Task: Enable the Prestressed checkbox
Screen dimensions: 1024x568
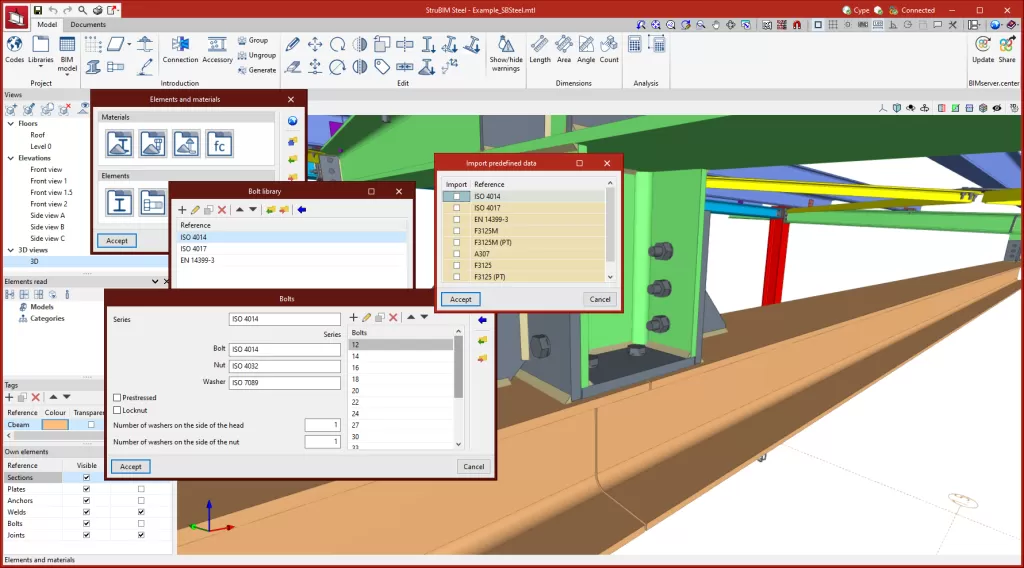Action: point(117,398)
